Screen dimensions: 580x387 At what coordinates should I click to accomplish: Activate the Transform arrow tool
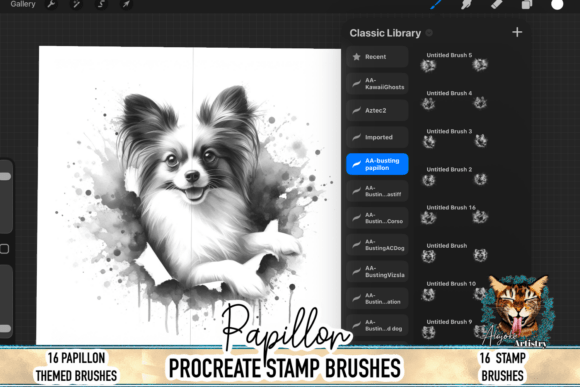[x=126, y=4]
